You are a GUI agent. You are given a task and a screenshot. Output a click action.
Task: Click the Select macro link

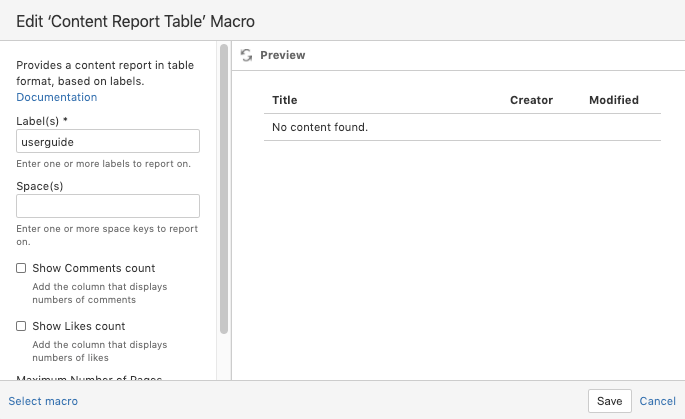pyautogui.click(x=43, y=401)
